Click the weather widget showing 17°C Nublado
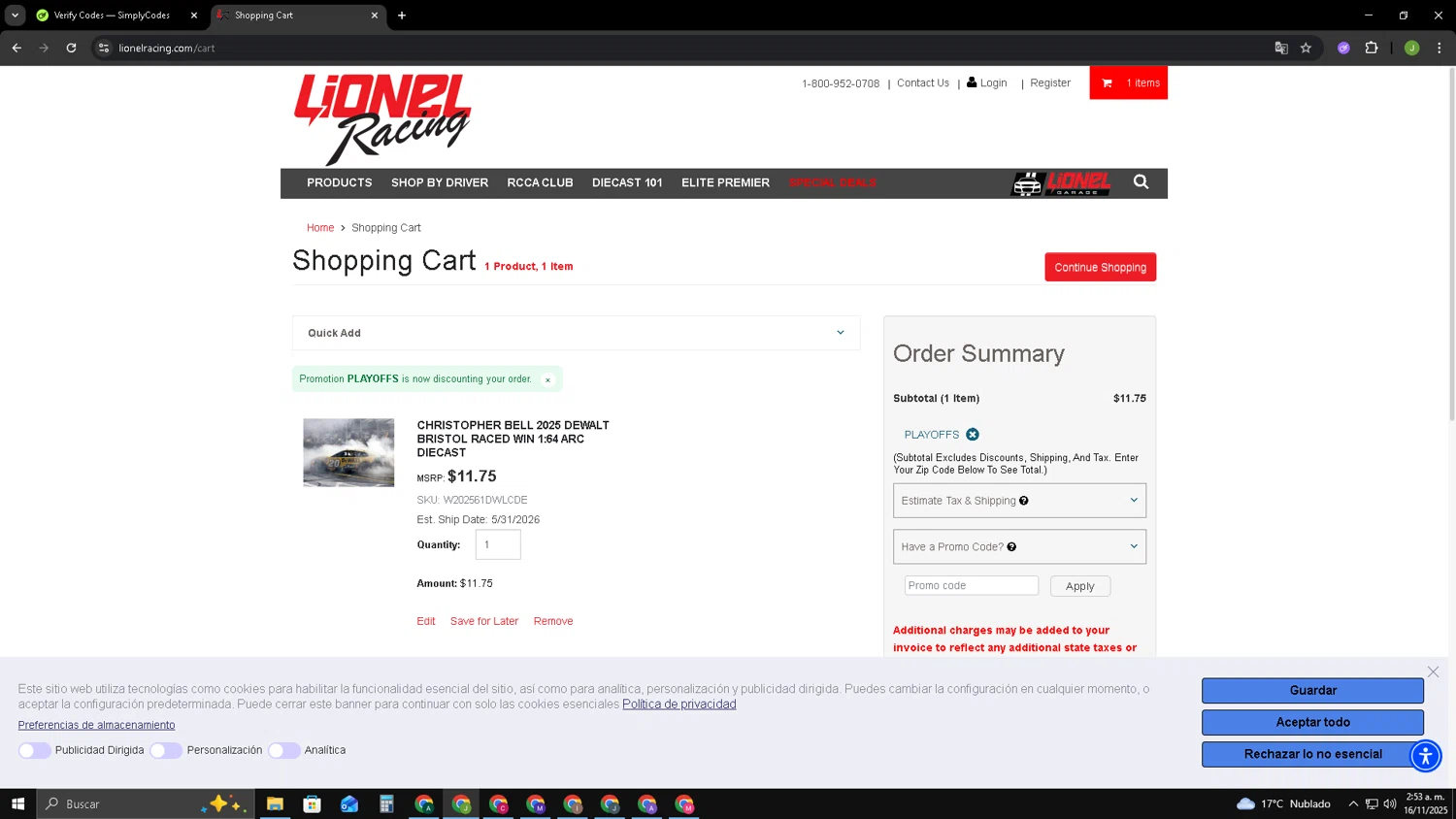Image resolution: width=1456 pixels, height=819 pixels. tap(1283, 803)
